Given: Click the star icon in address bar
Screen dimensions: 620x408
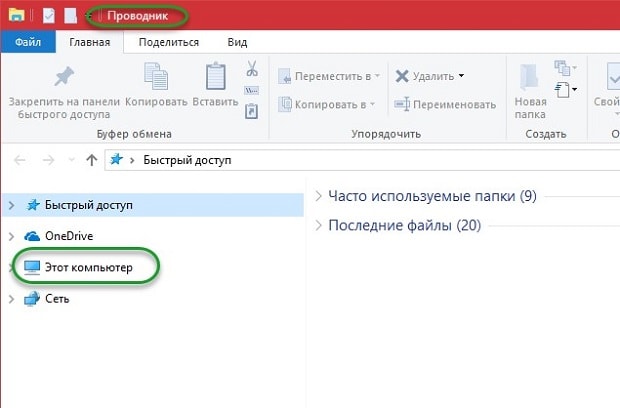Looking at the screenshot, I should [x=116, y=159].
